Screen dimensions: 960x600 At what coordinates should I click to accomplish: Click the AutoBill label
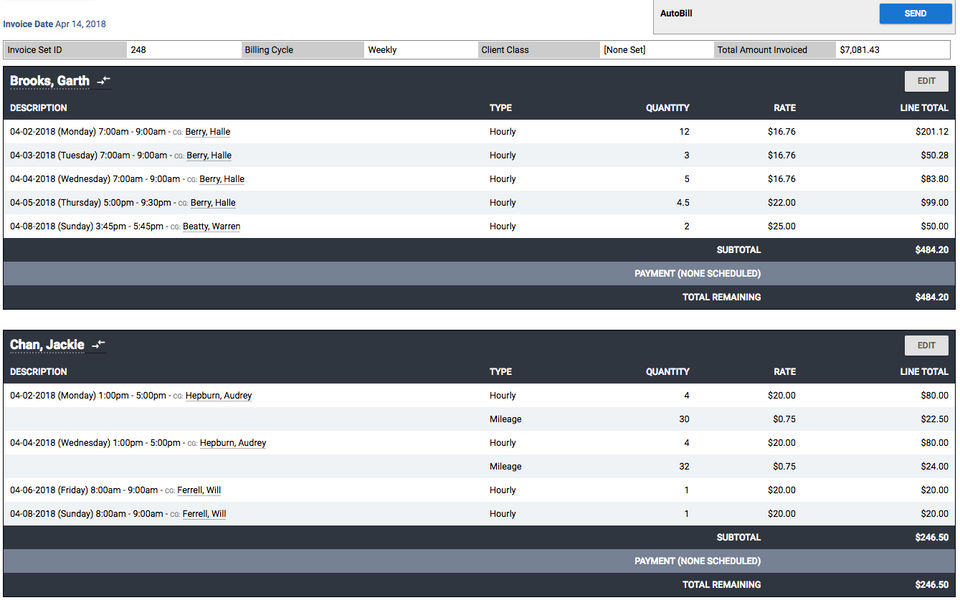click(676, 13)
